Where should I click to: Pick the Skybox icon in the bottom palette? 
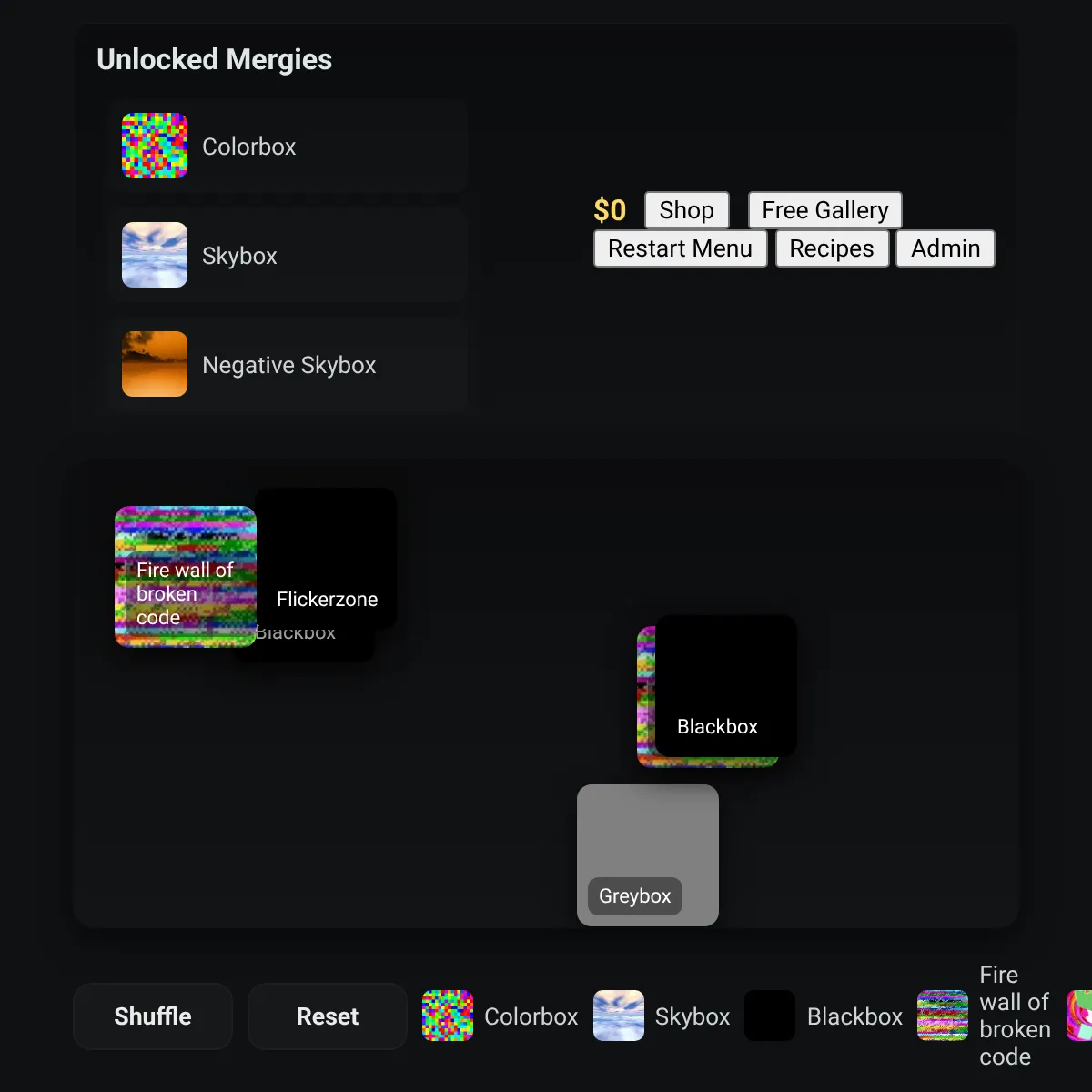(x=619, y=1016)
